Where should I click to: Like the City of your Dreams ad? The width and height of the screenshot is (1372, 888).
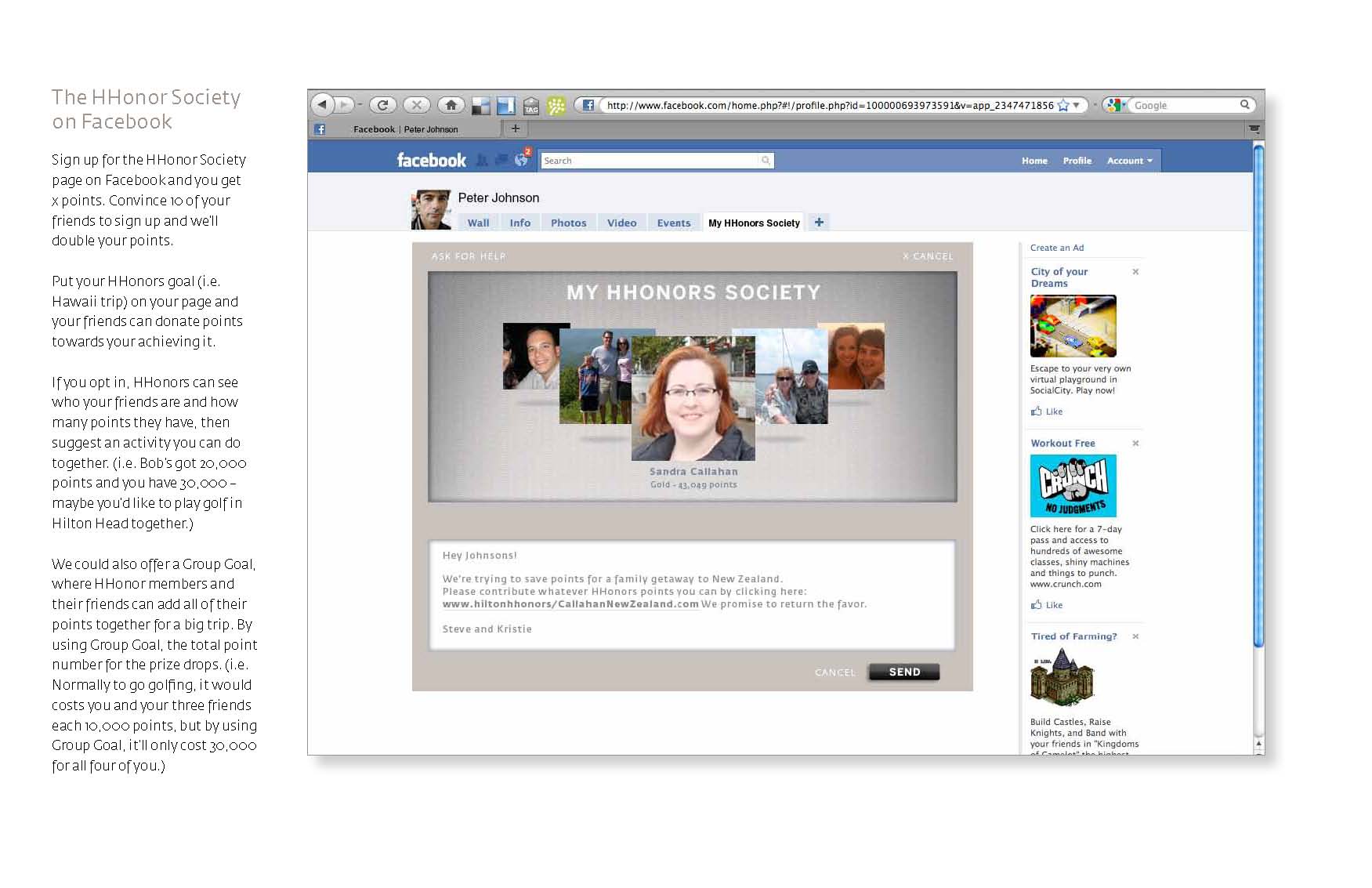[x=1047, y=411]
